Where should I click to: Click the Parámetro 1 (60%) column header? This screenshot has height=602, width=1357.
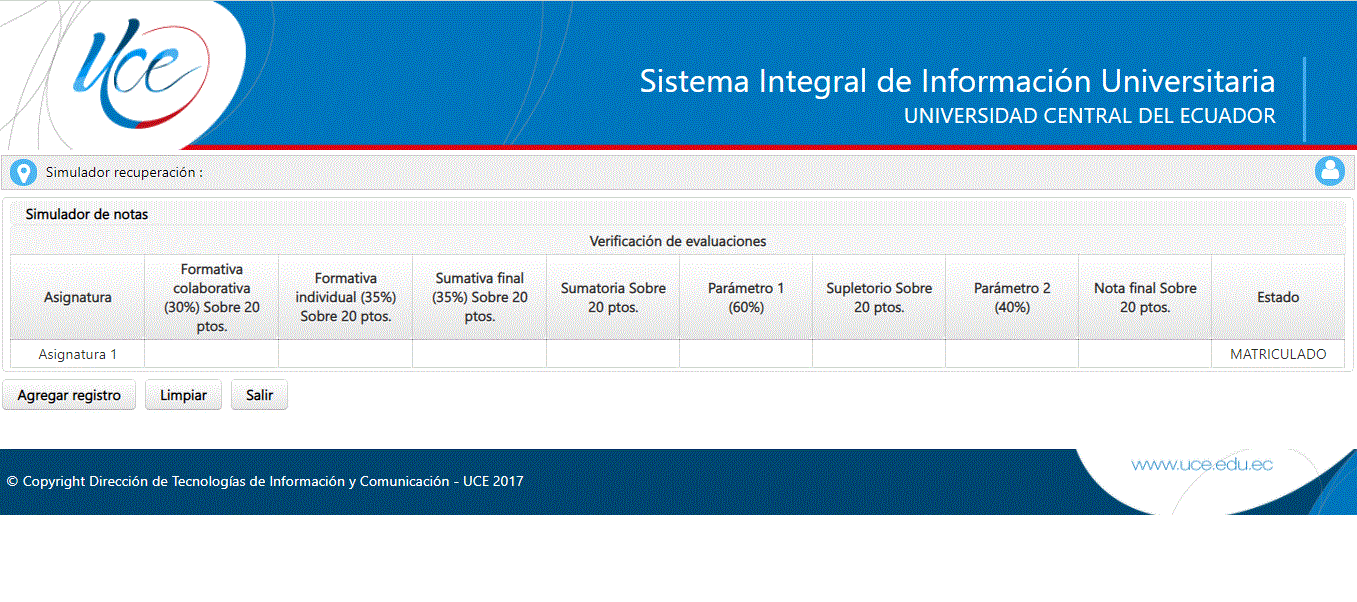(x=746, y=297)
